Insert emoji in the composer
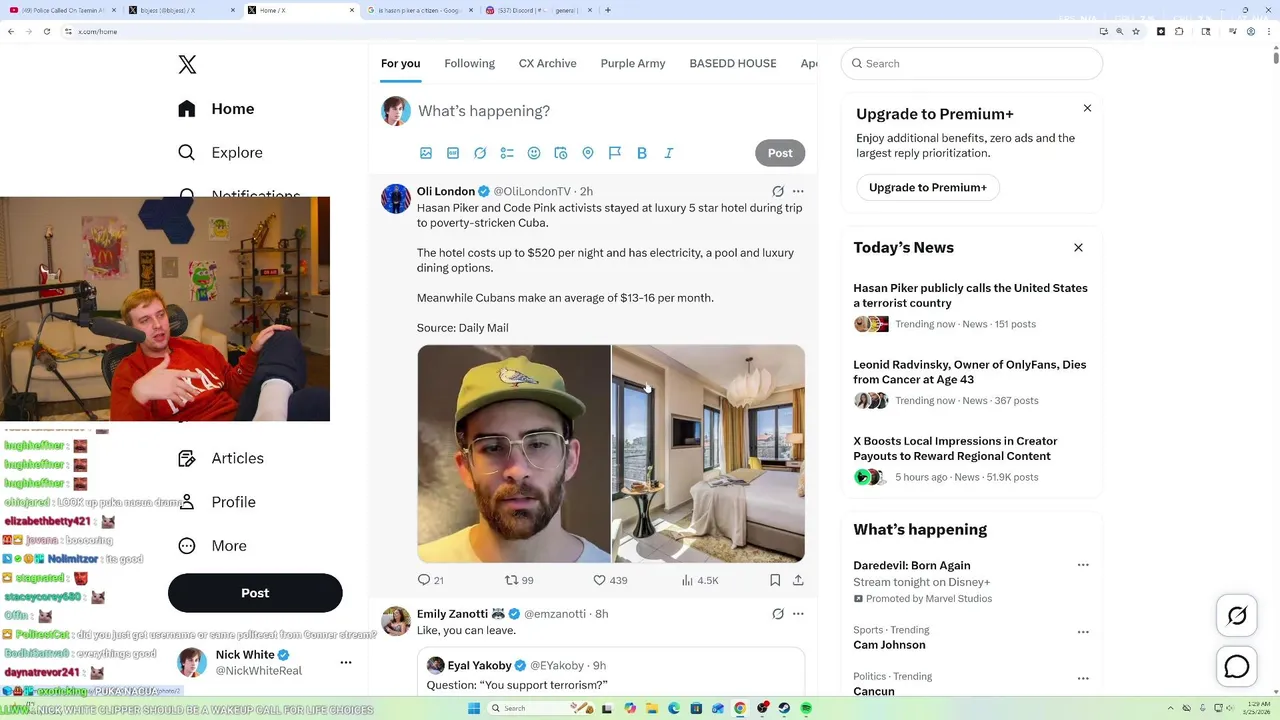 point(534,153)
